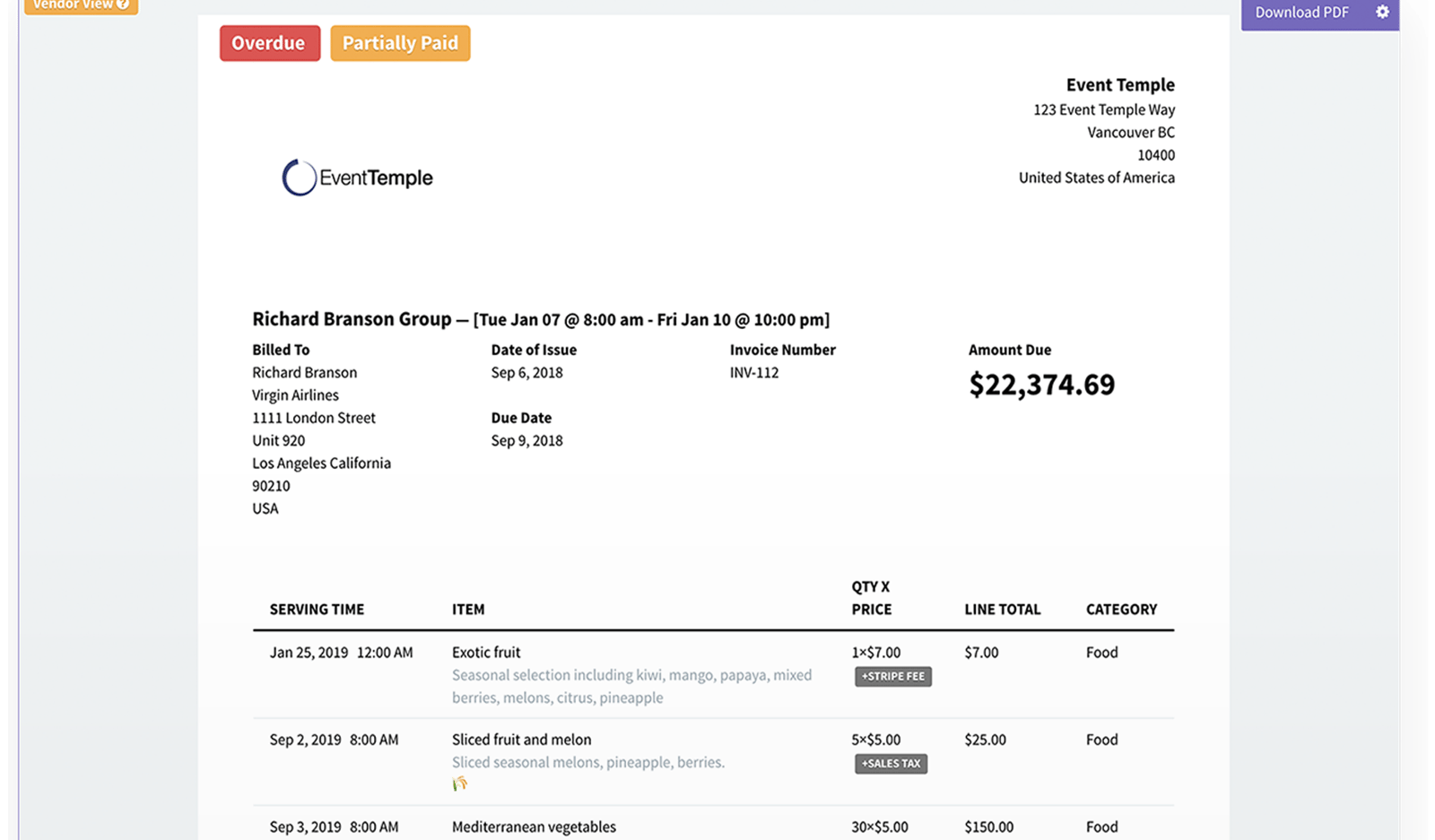
Task: Click the Vendor View button
Action: coord(81,5)
